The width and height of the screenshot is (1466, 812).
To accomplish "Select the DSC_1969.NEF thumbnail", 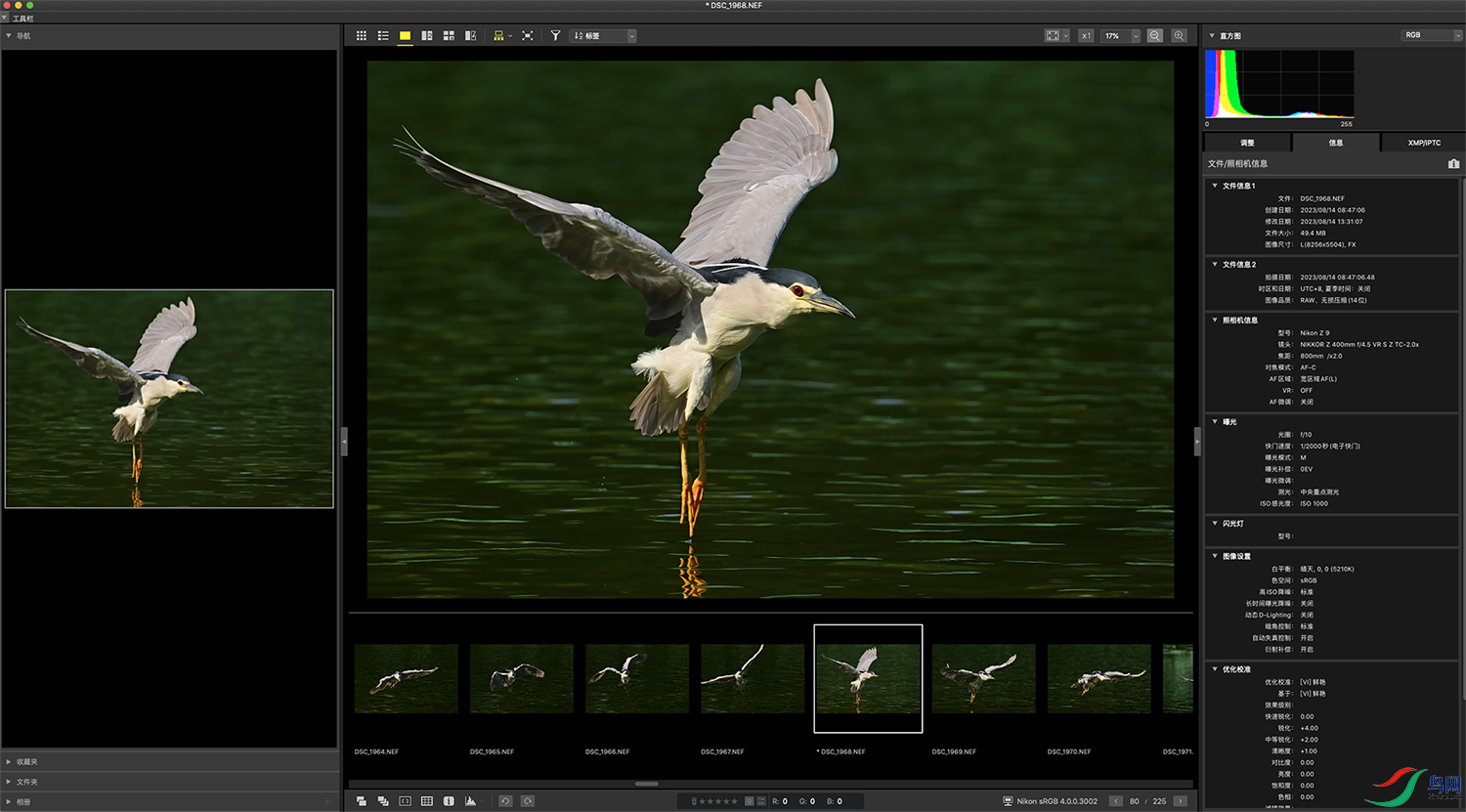I will 983,678.
